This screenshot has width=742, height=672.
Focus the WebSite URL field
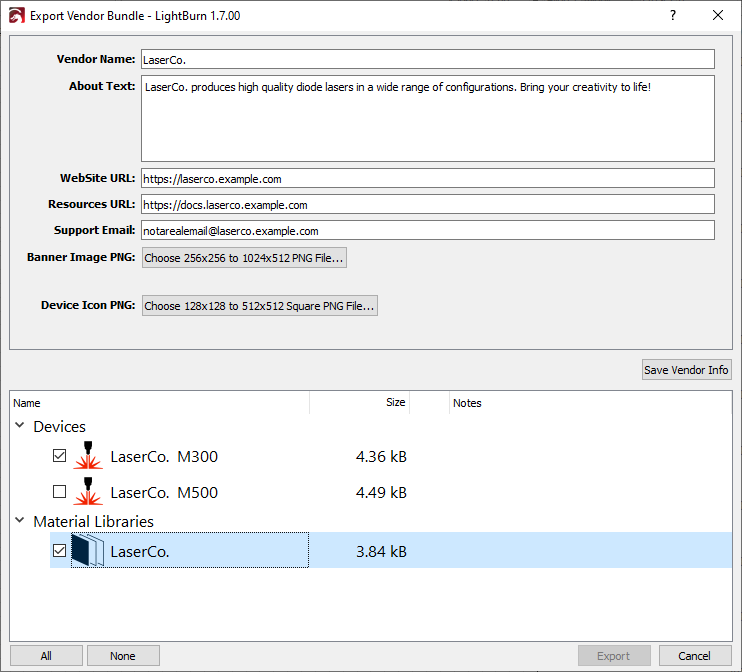point(428,178)
